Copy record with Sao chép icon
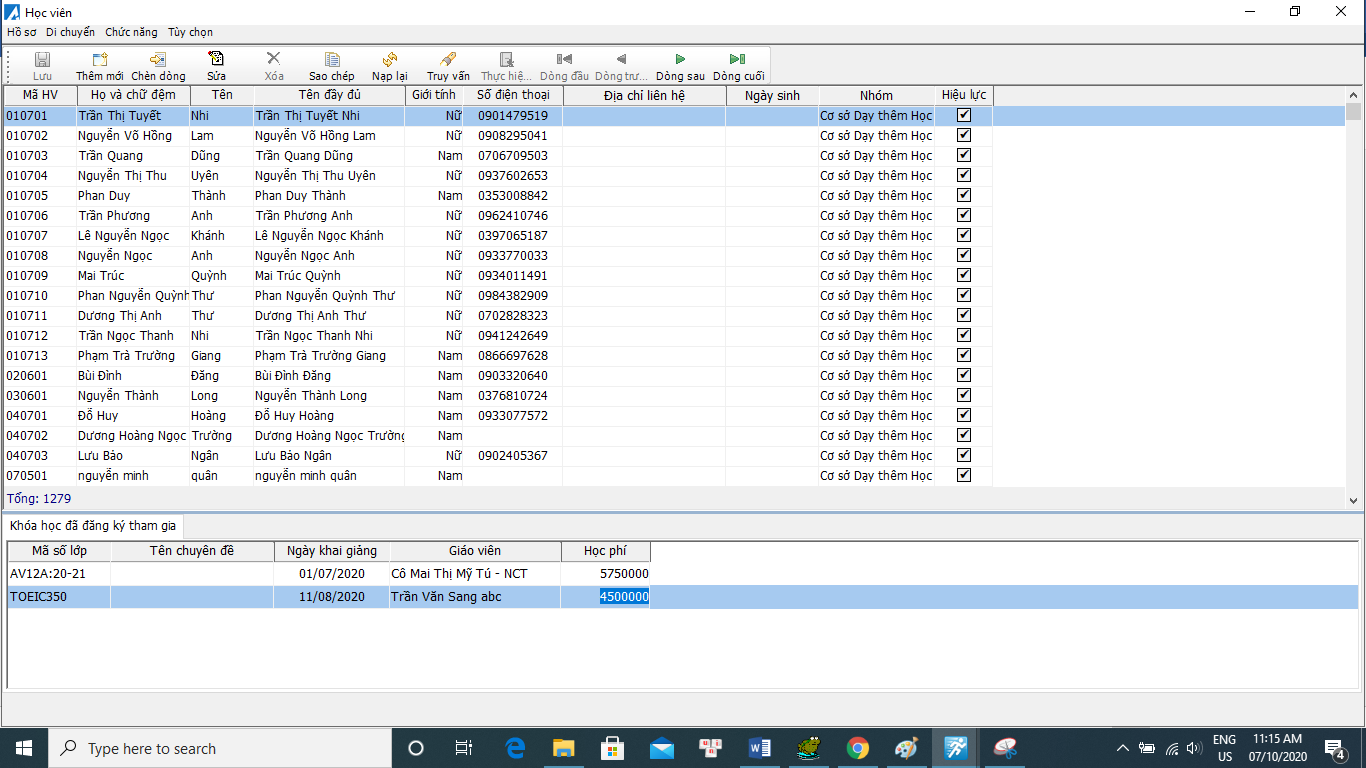 [332, 59]
